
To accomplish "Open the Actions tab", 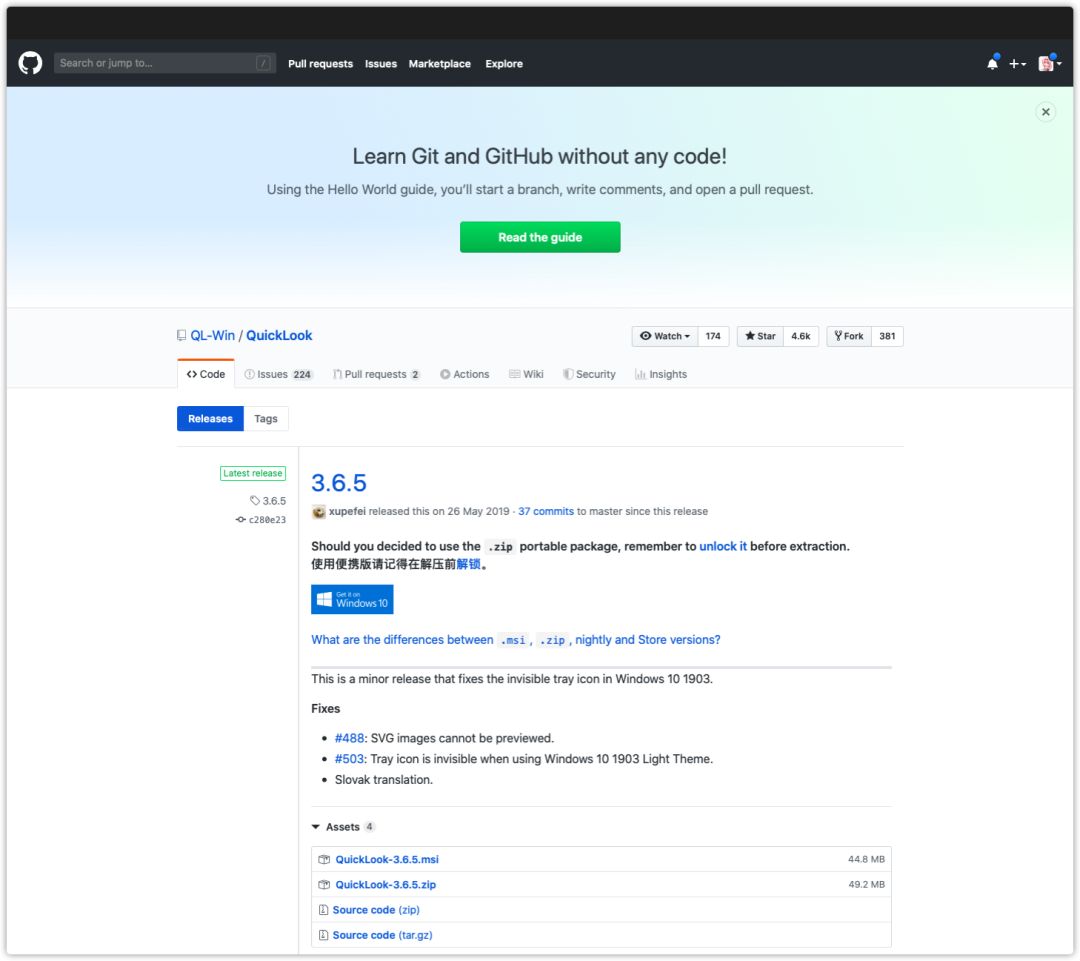I will click(x=465, y=374).
